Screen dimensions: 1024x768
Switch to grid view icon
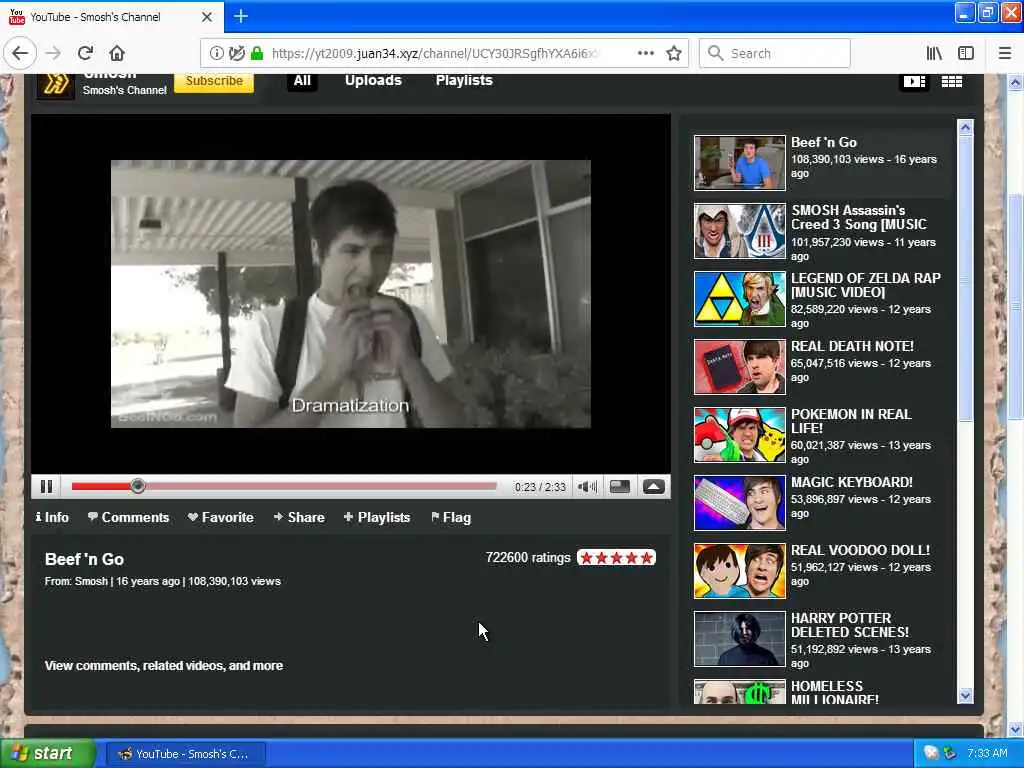coord(952,82)
